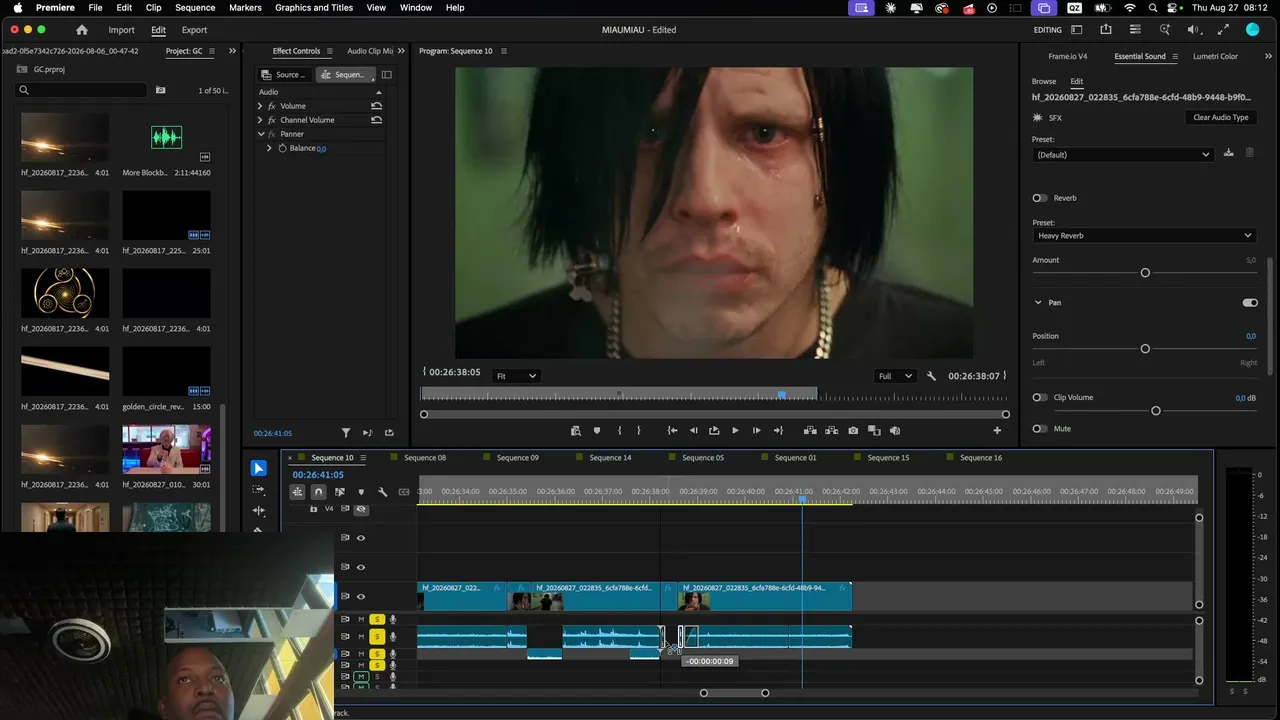This screenshot has width=1280, height=720.
Task: Click the captions track CC icon
Action: [x=404, y=492]
